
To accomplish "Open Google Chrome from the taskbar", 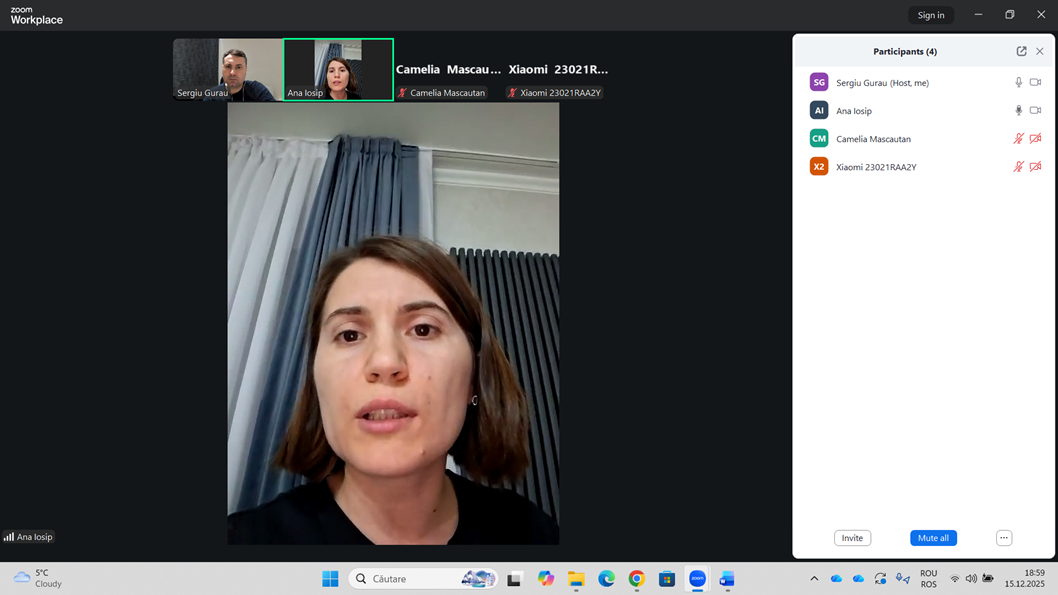I will point(636,579).
